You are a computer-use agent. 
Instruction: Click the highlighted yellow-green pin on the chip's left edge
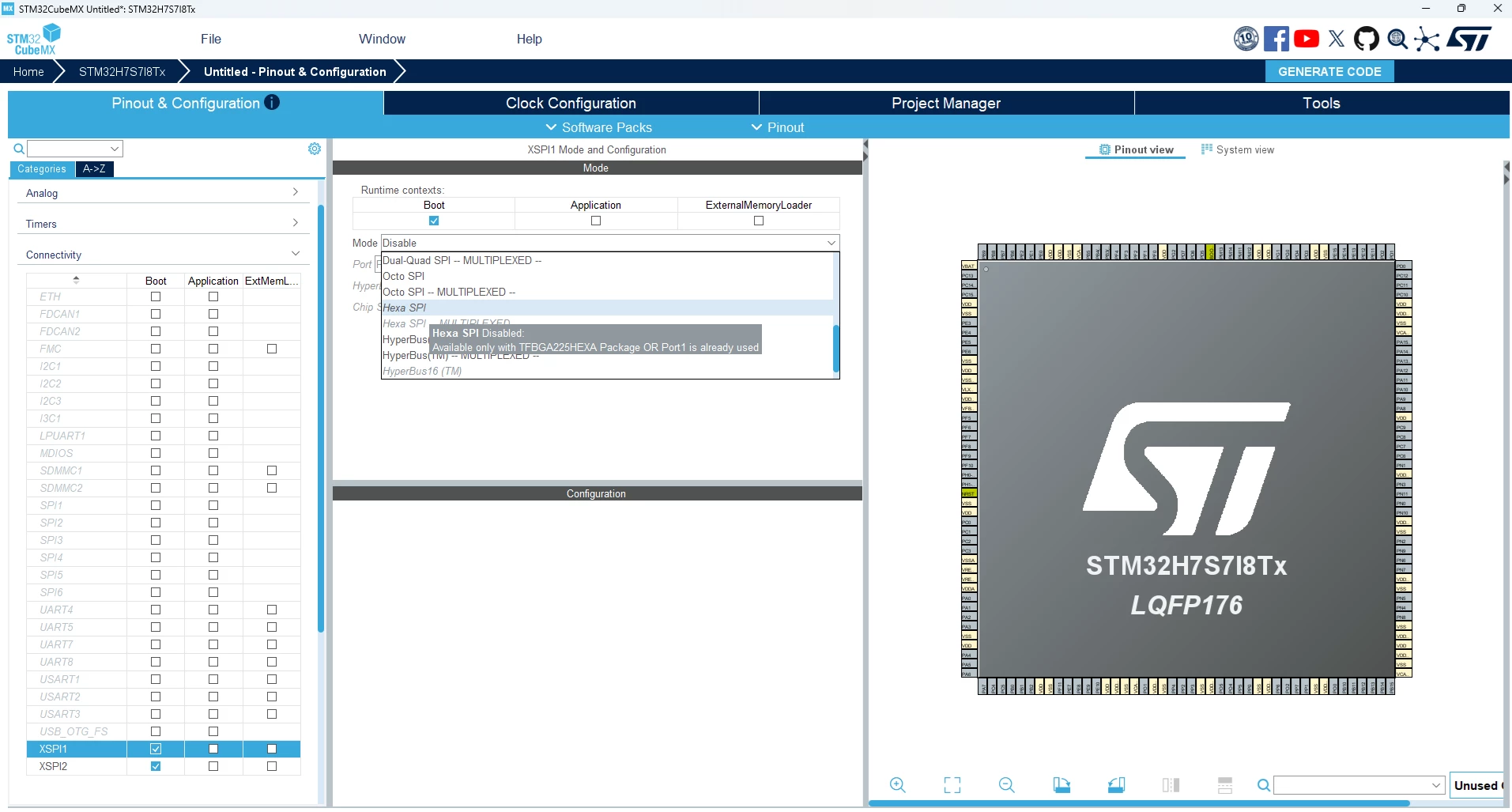[969, 493]
